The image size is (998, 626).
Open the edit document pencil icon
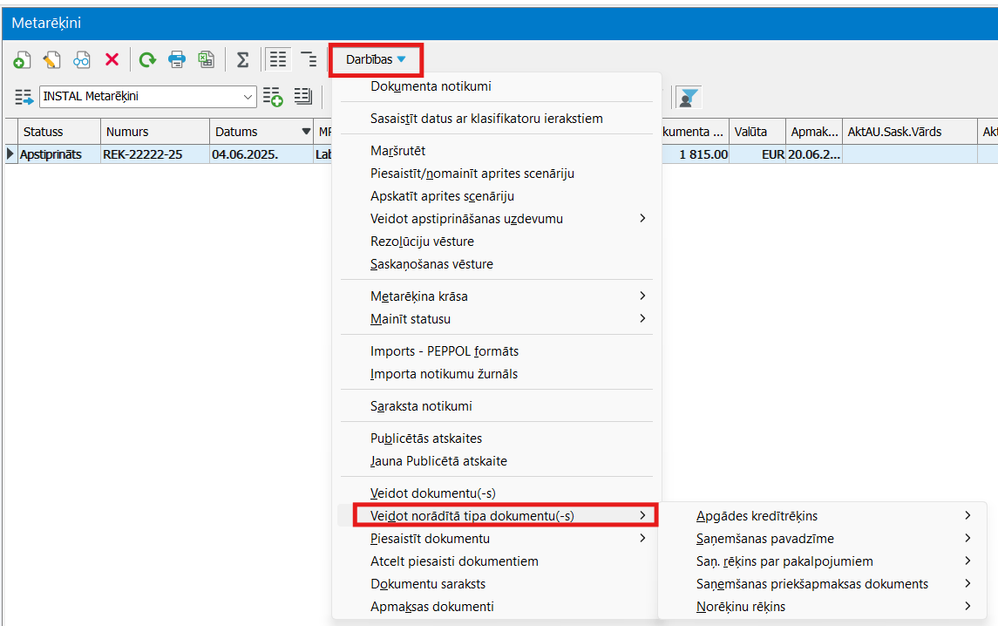coord(52,60)
